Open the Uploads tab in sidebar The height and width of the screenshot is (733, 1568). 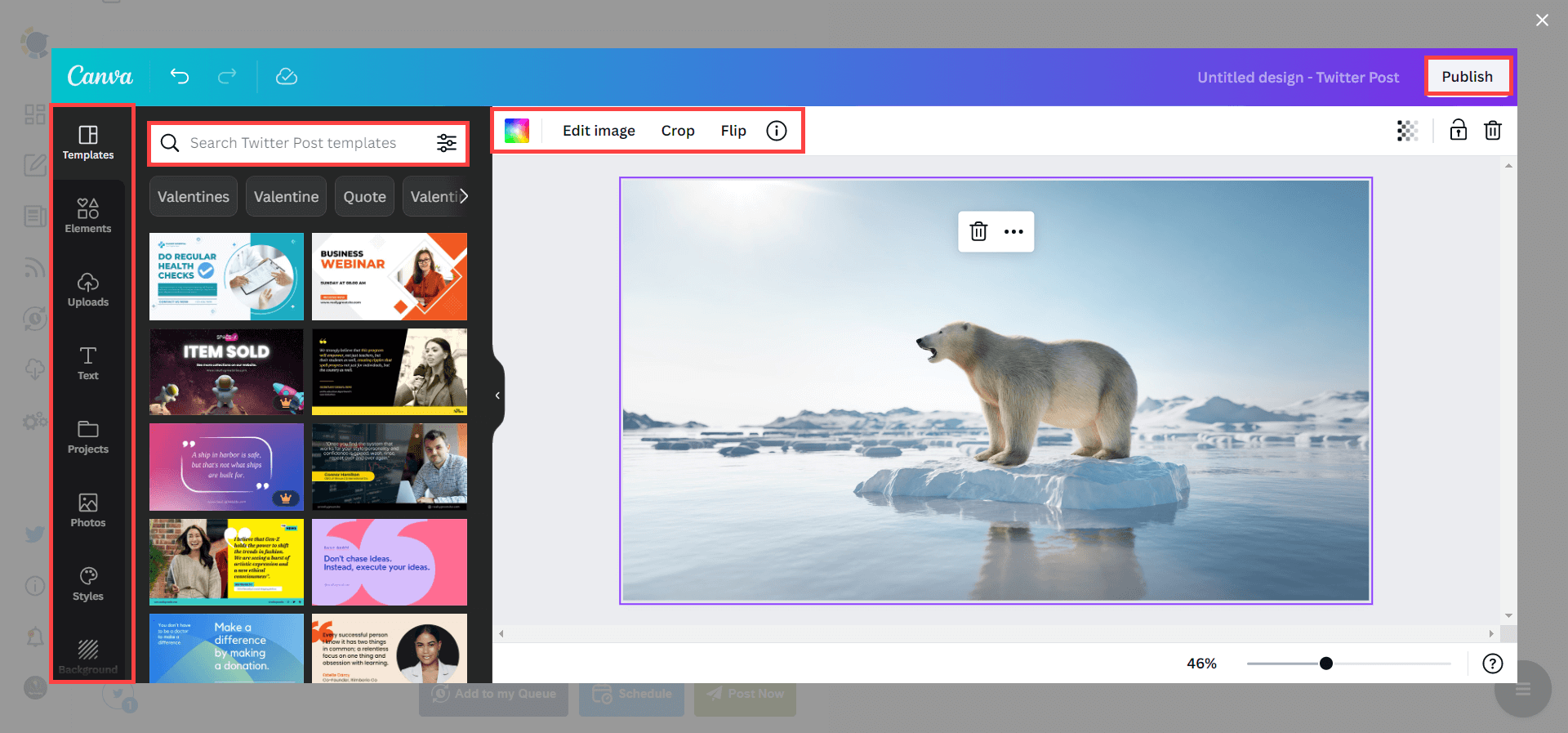click(88, 289)
